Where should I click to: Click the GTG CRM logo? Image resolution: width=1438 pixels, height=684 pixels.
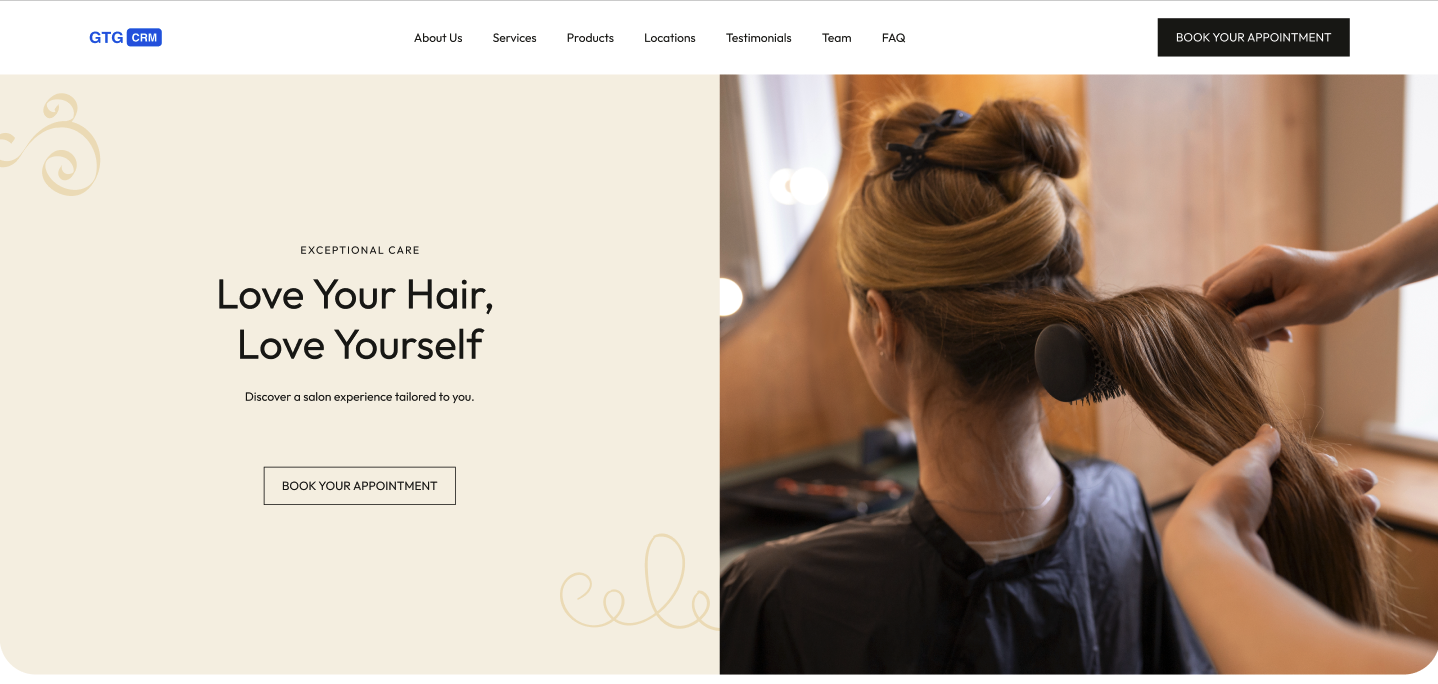pos(125,37)
